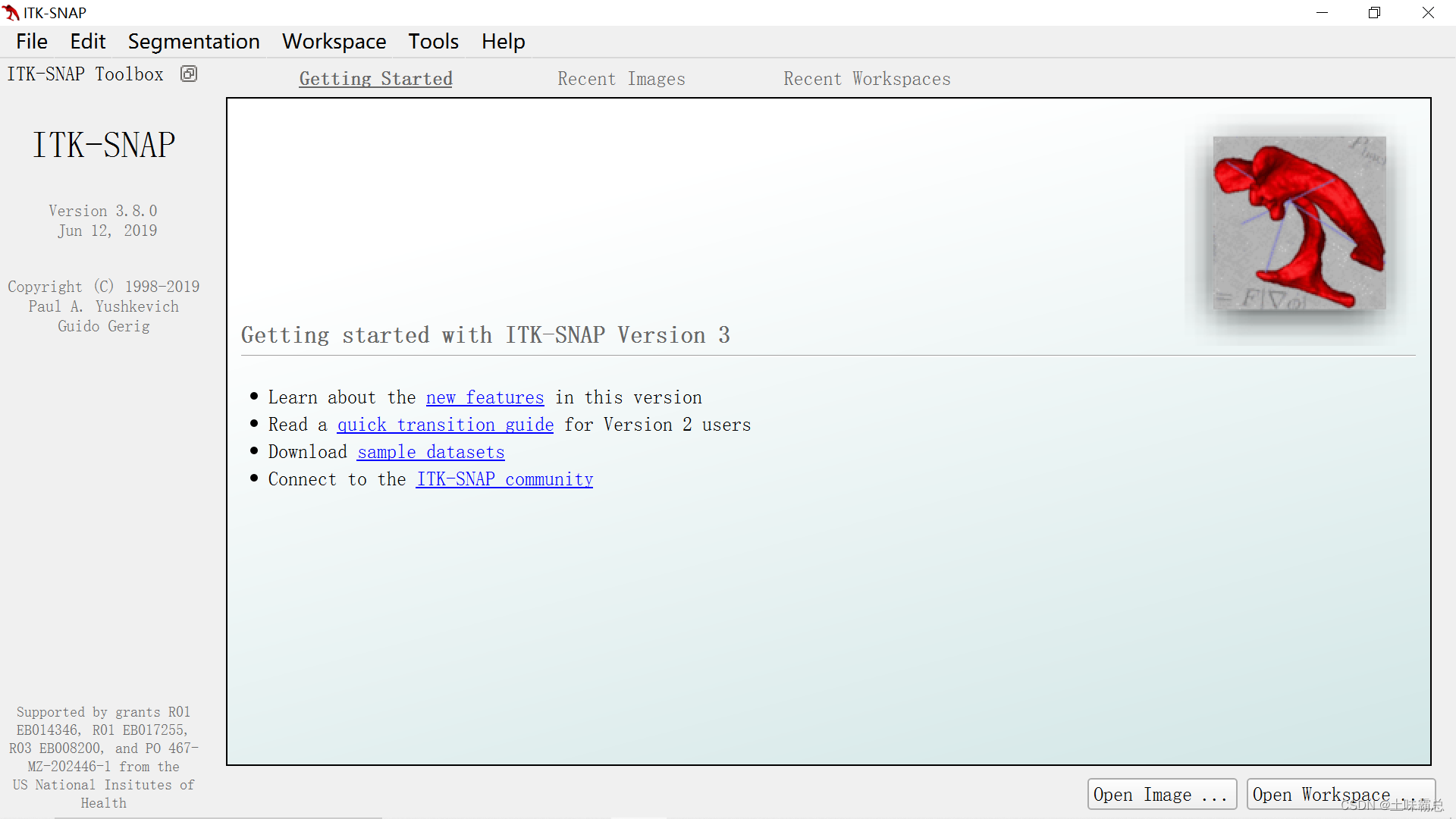Restore down the application window
Viewport: 1456px width, 819px height.
coord(1374,12)
